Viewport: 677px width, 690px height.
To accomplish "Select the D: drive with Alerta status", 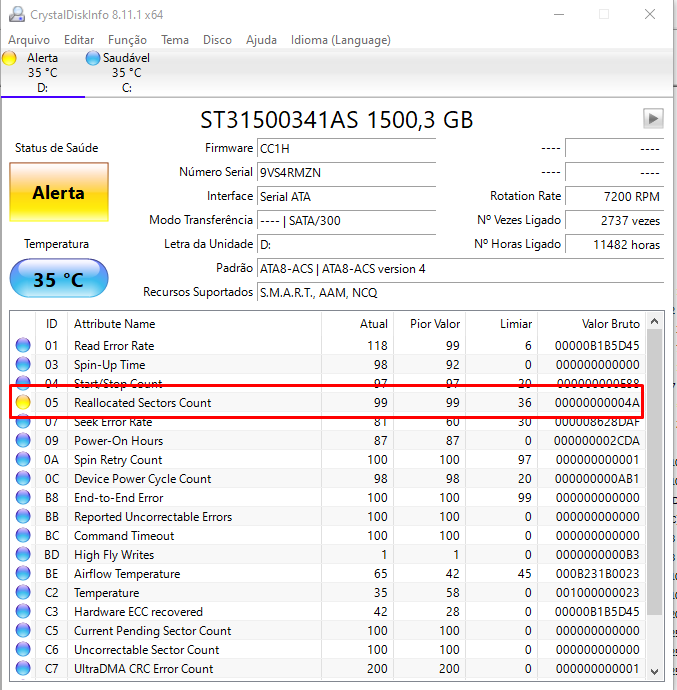I will click(42, 73).
